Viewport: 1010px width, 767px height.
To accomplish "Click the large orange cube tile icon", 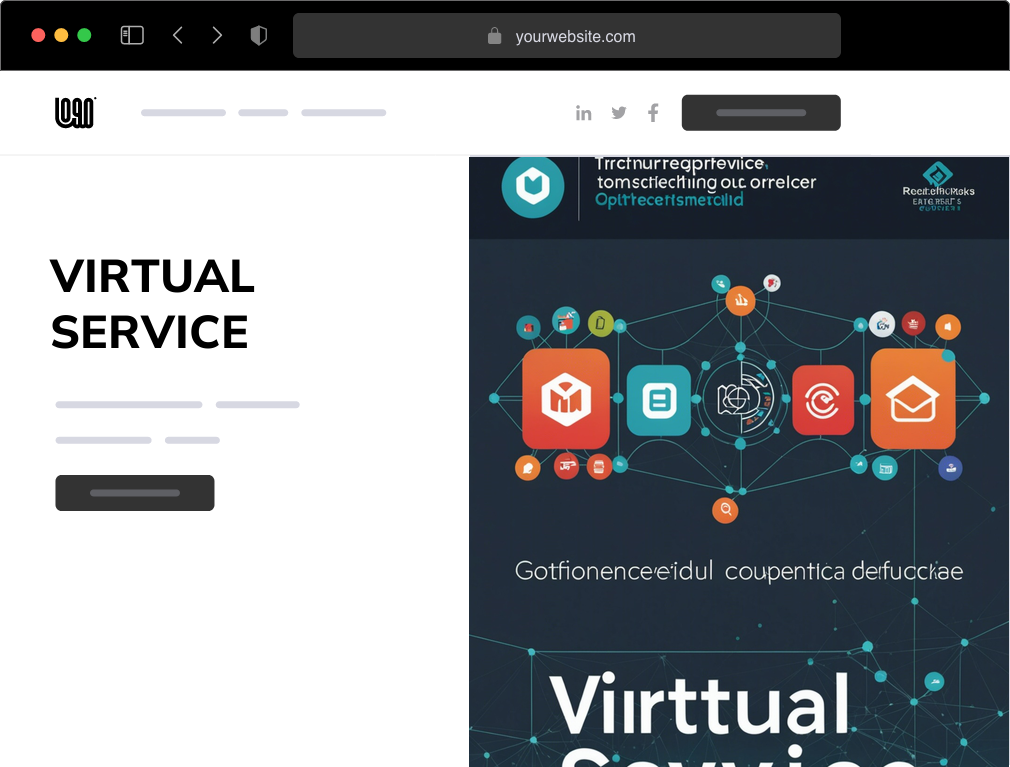I will [566, 399].
